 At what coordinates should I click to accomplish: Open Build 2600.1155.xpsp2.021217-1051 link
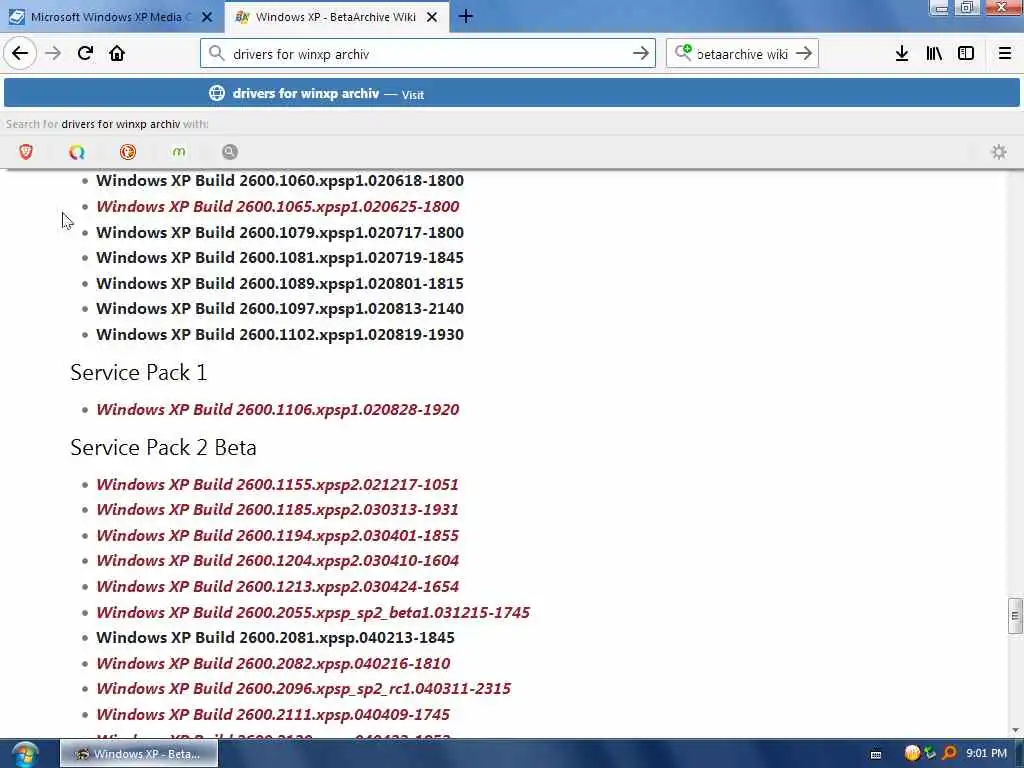pos(277,485)
